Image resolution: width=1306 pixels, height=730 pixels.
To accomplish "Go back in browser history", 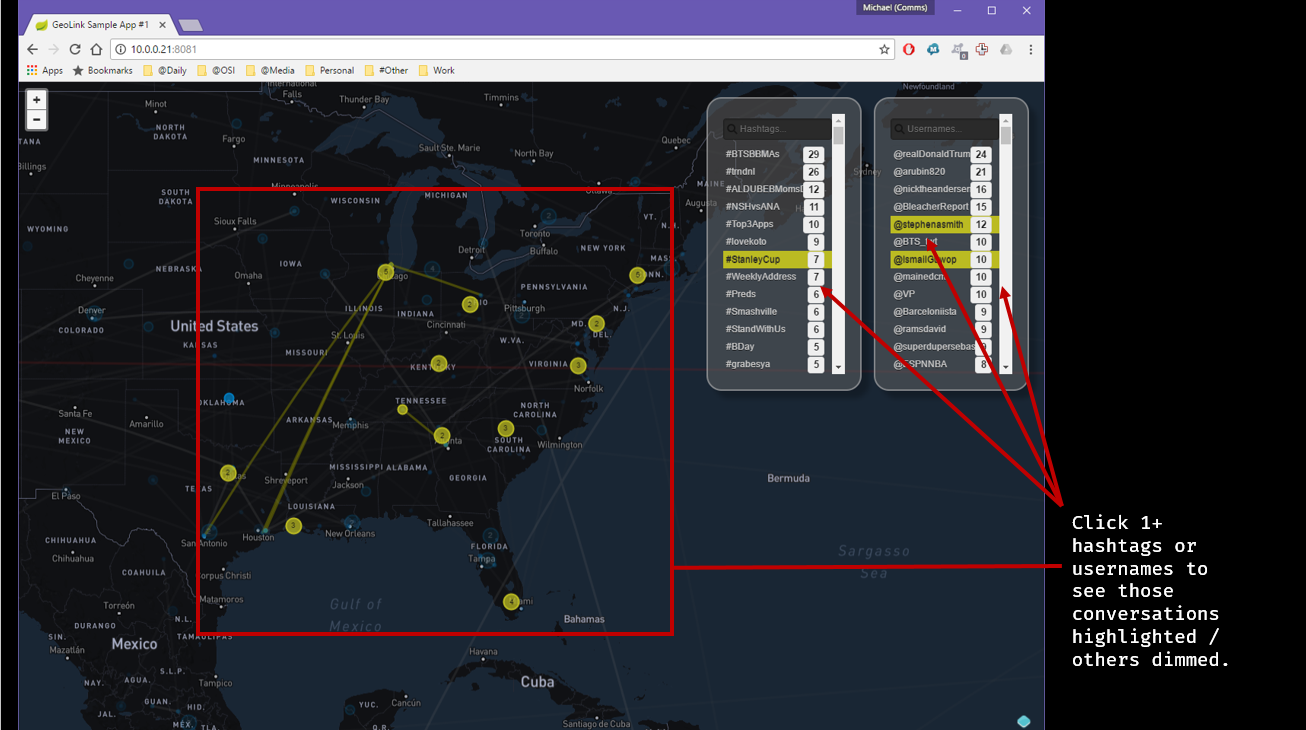I will [32, 49].
